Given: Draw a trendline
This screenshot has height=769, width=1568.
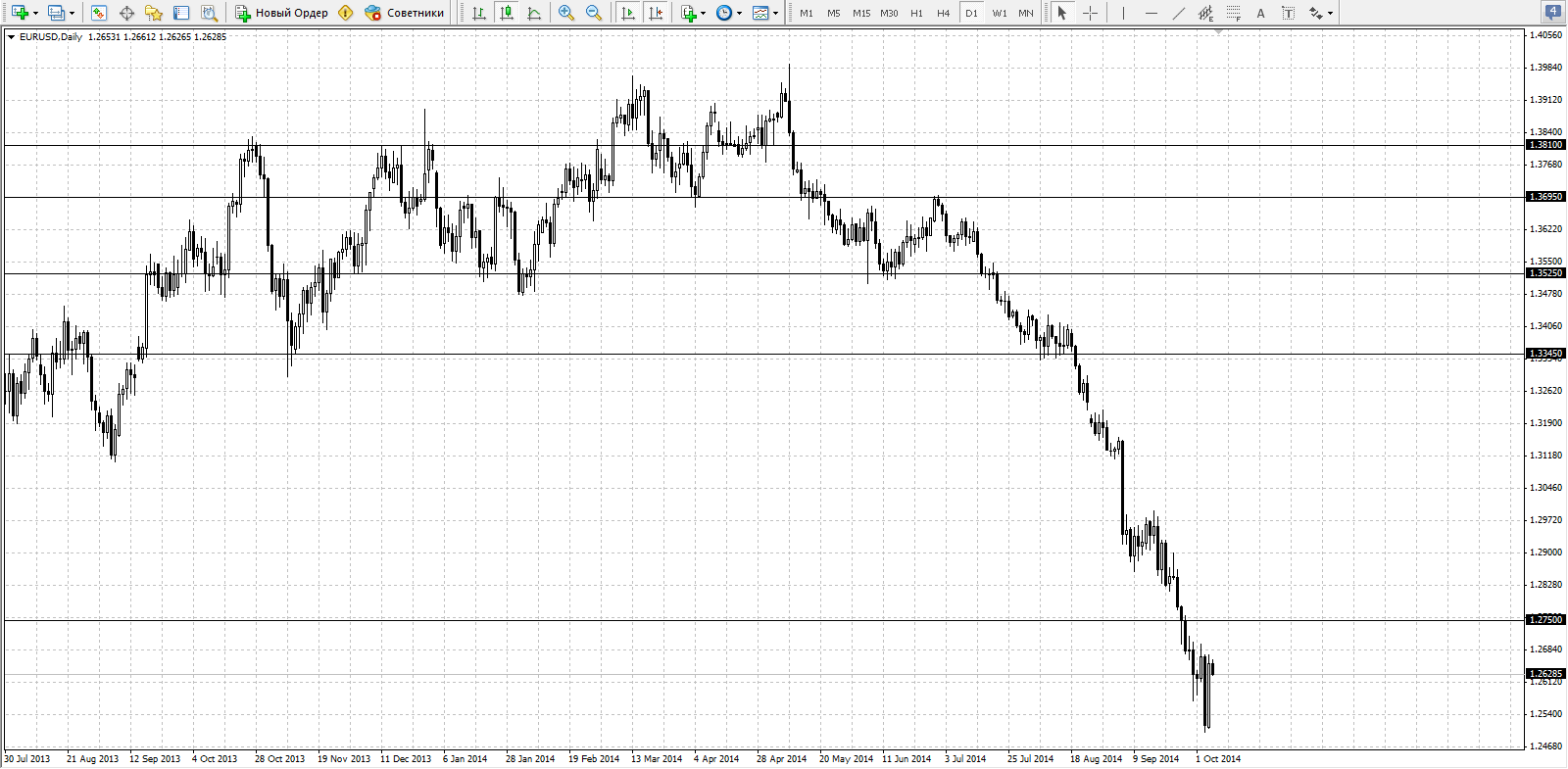Looking at the screenshot, I should point(1178,13).
